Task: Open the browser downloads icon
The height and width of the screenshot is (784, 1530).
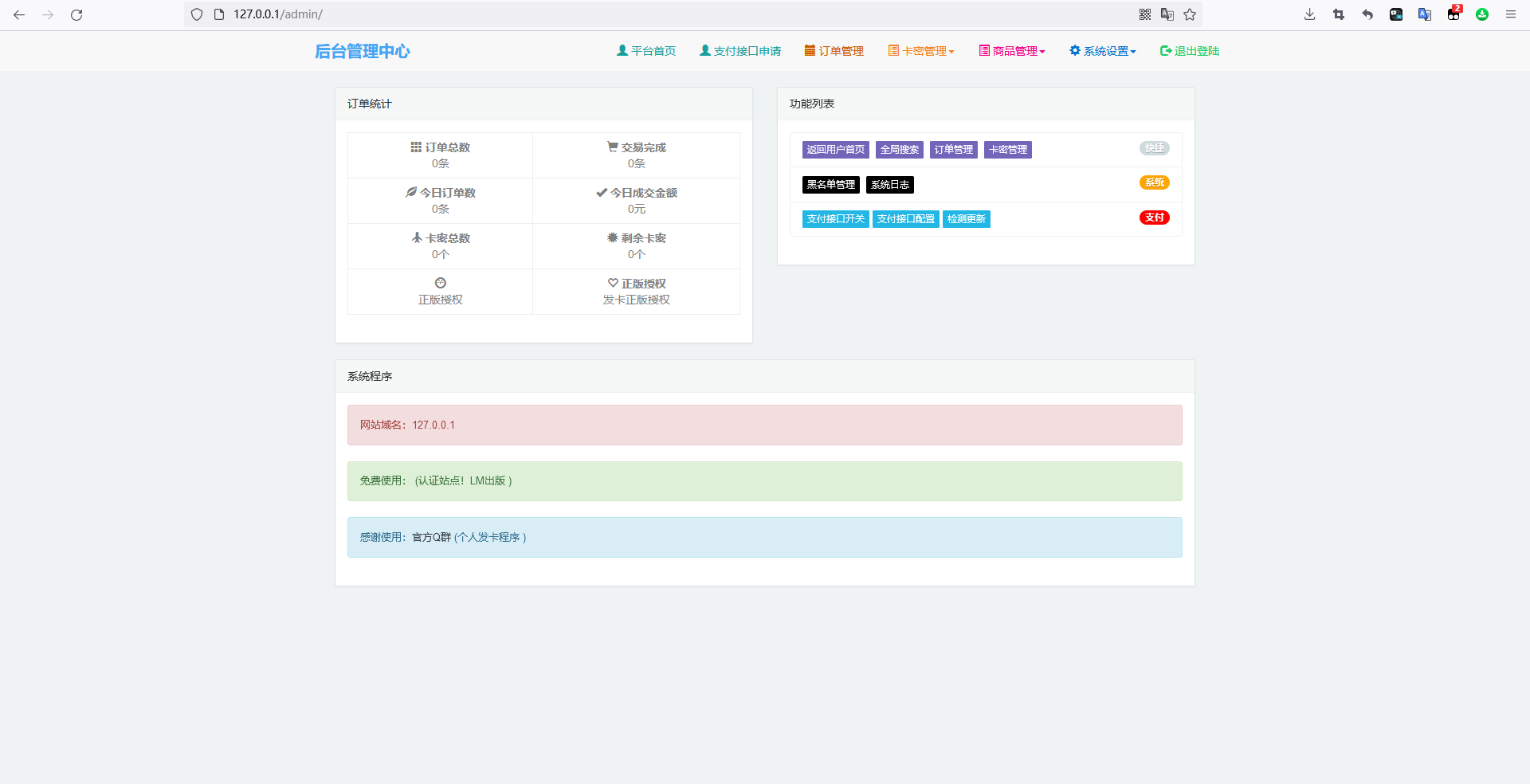Action: coord(1309,14)
